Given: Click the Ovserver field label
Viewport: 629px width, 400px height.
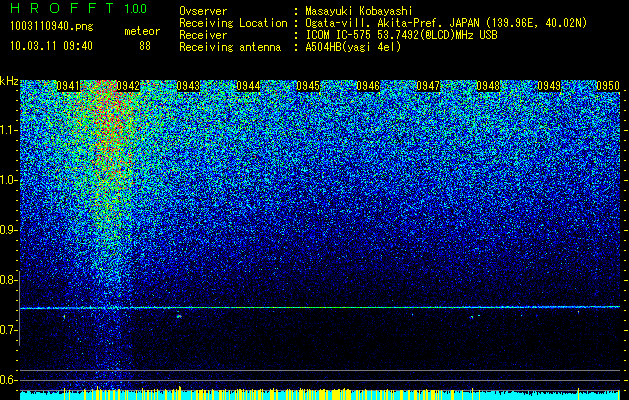Looking at the screenshot, I should coord(203,11).
